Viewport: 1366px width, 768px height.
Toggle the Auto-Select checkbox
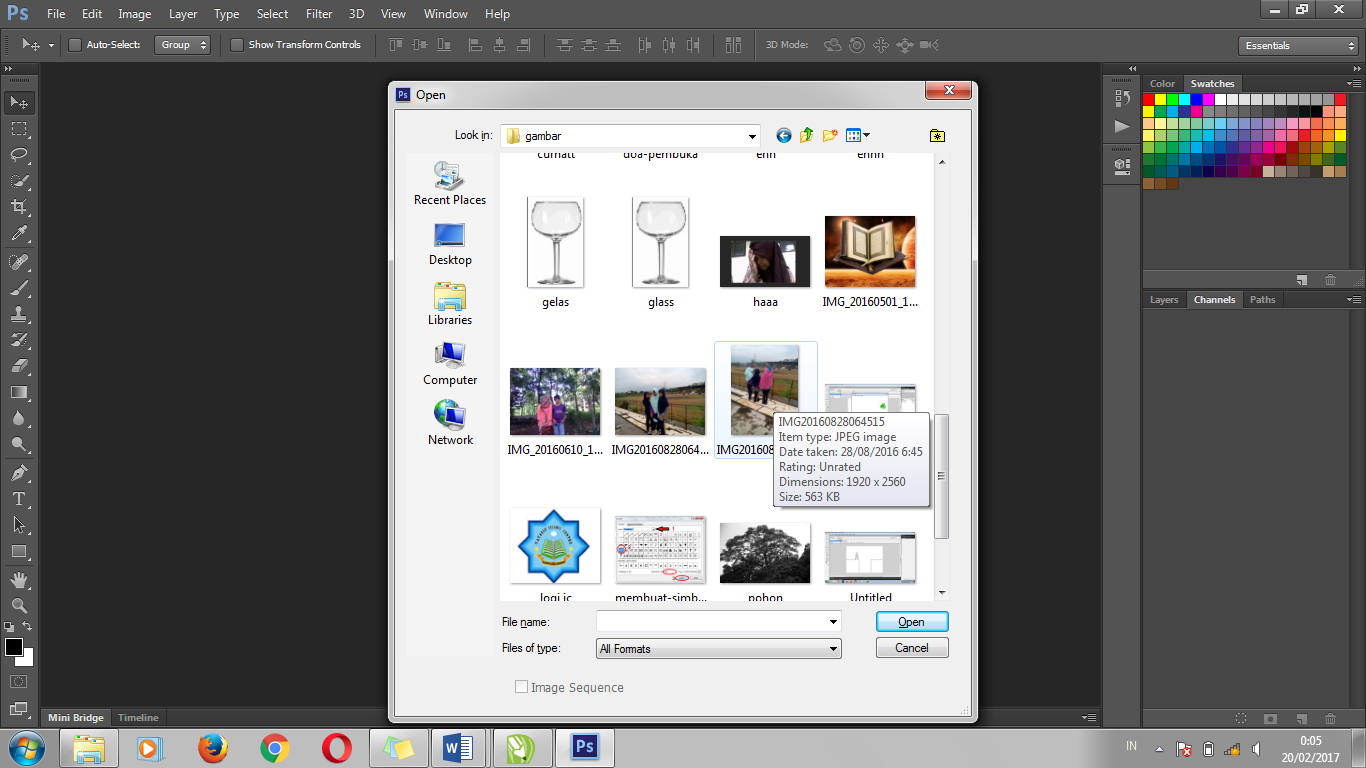[75, 45]
